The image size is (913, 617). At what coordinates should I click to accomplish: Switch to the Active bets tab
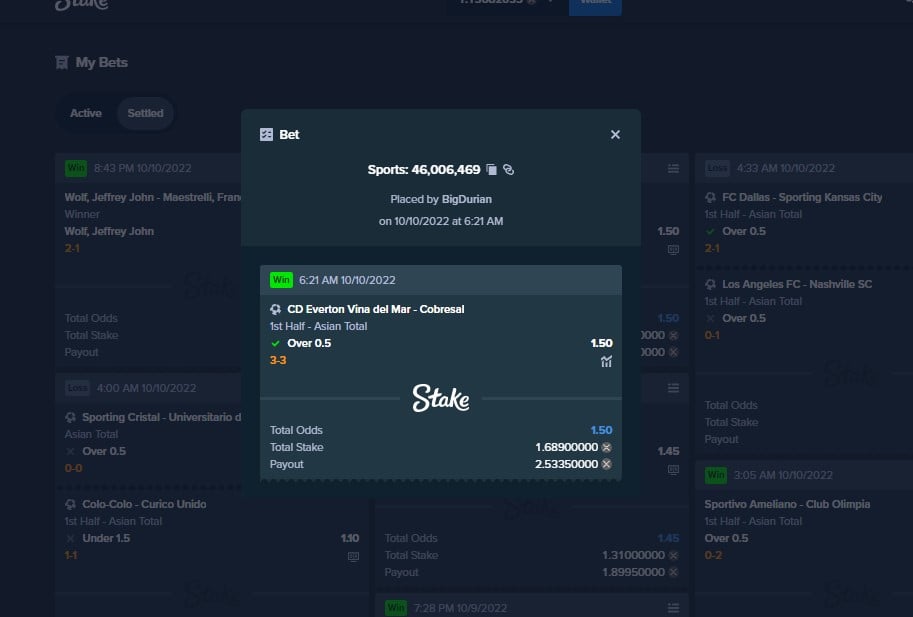[86, 113]
